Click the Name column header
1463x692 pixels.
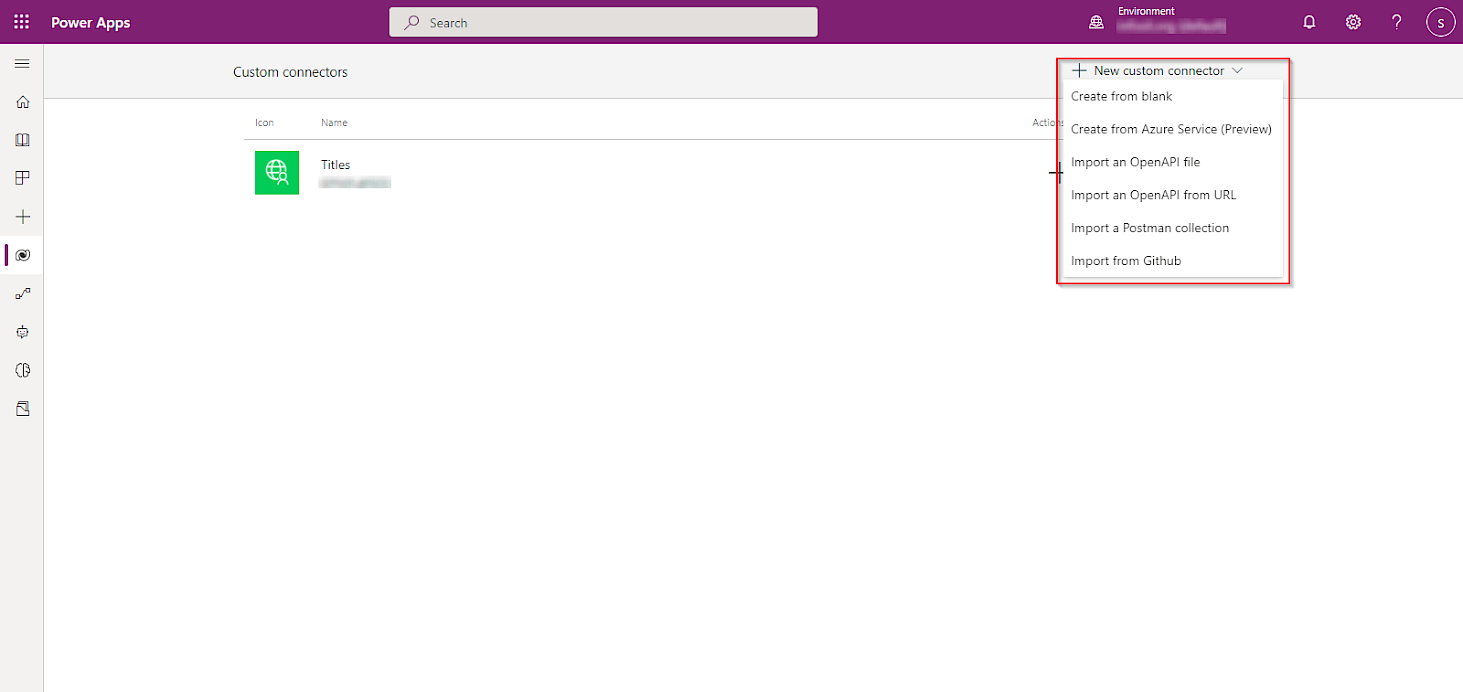tap(334, 122)
